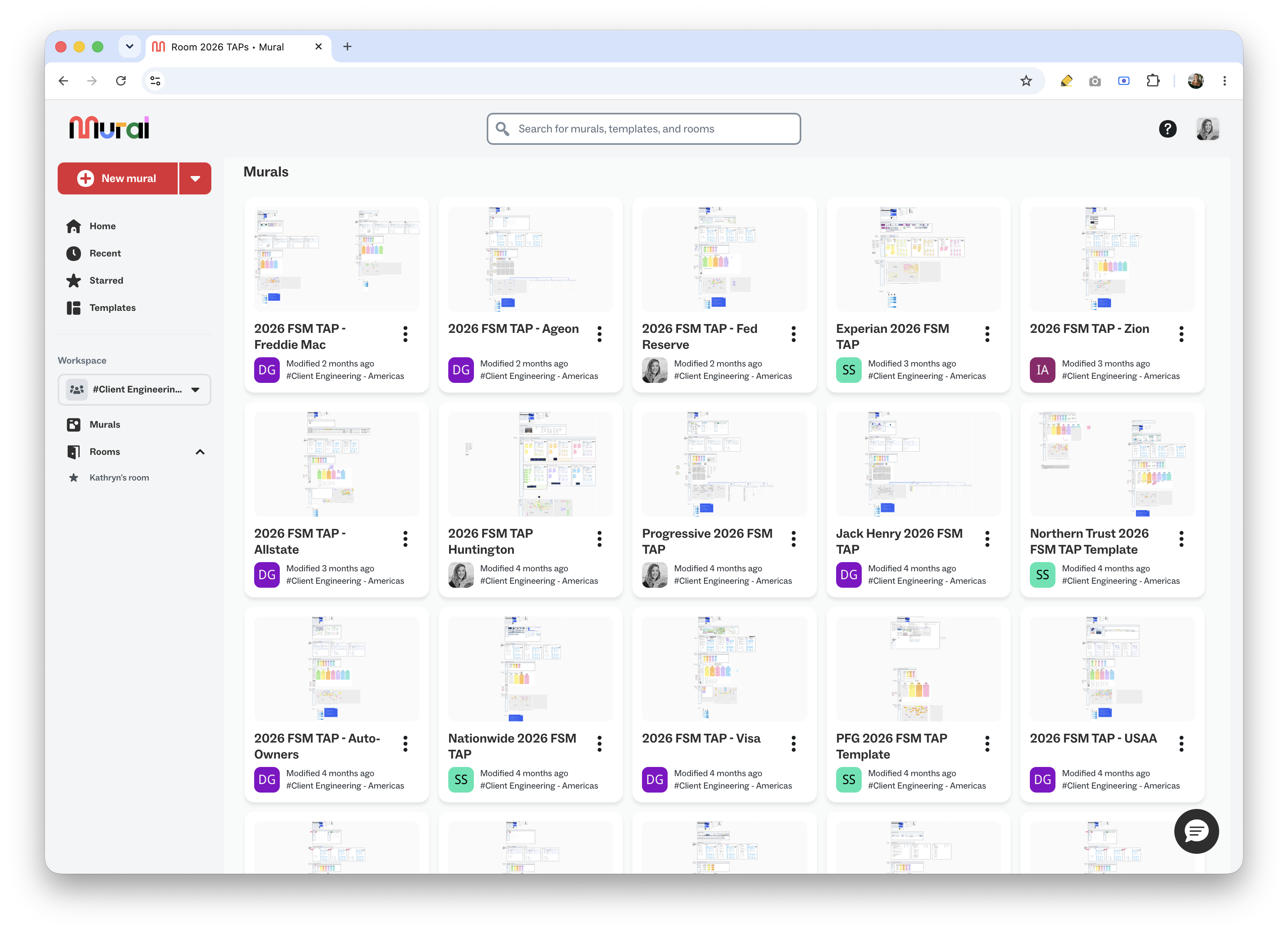The width and height of the screenshot is (1288, 933).
Task: Click the blue screen recorder extension icon
Action: (x=1123, y=81)
